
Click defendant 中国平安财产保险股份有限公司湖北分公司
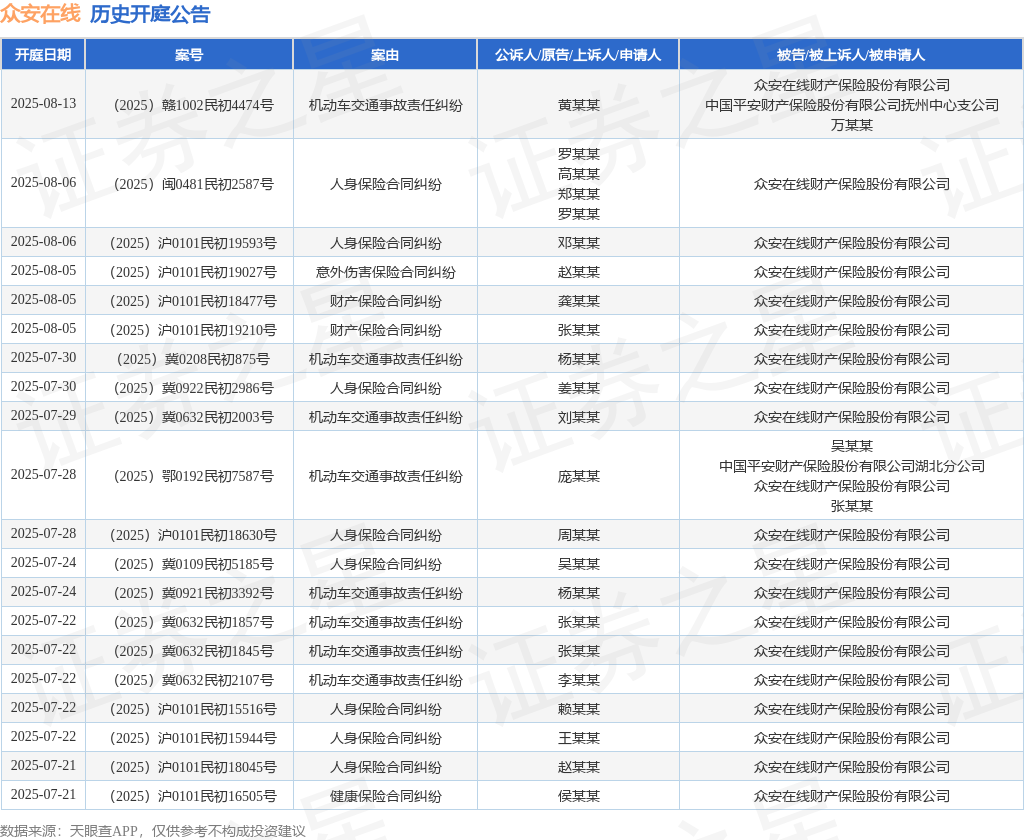click(852, 466)
